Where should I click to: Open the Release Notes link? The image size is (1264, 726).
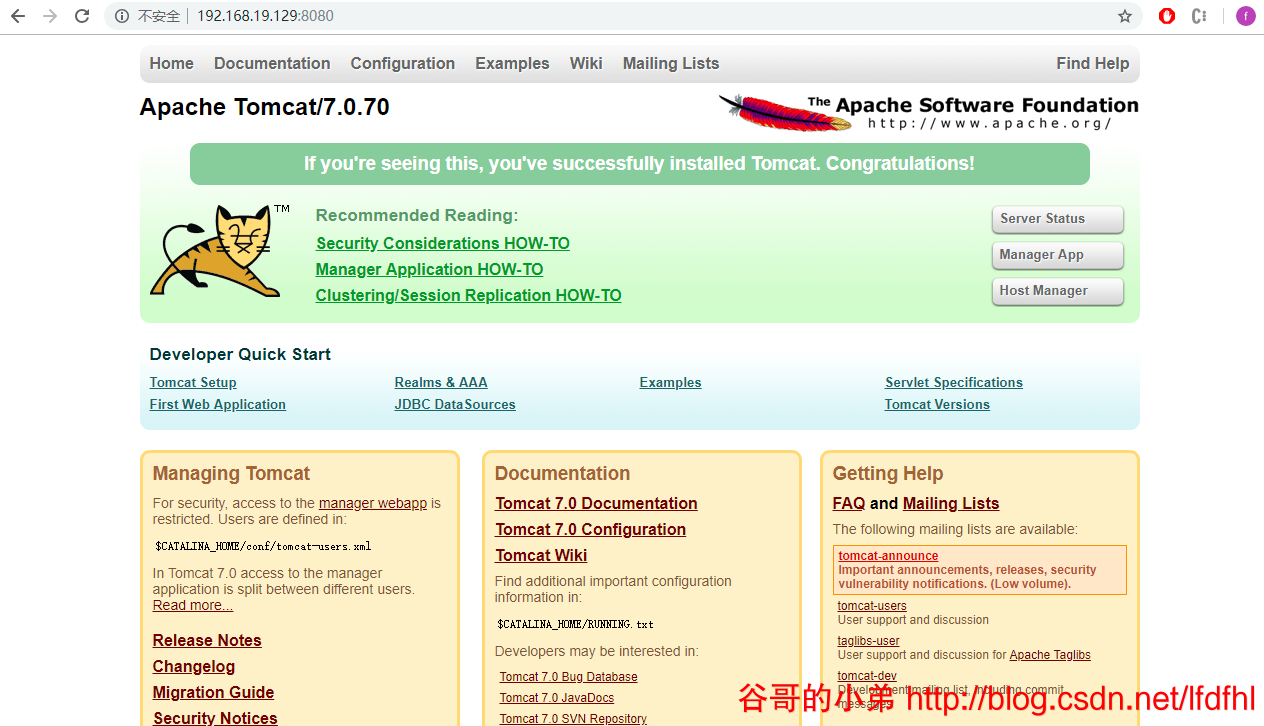(x=207, y=640)
